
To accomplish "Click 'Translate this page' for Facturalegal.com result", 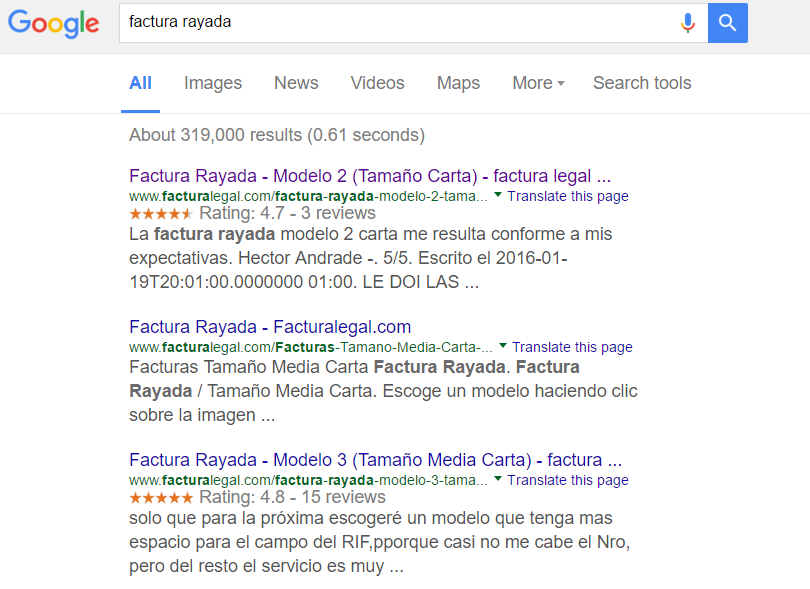I will tap(572, 347).
